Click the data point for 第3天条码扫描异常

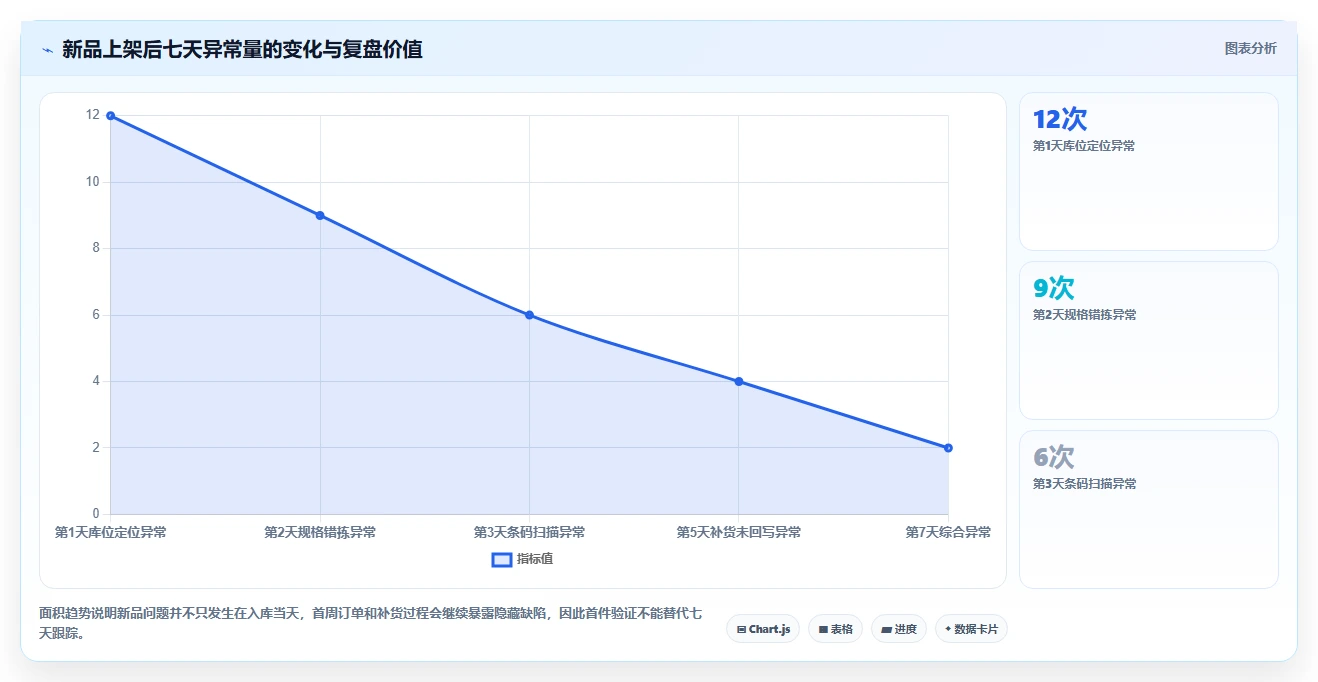tap(529, 315)
